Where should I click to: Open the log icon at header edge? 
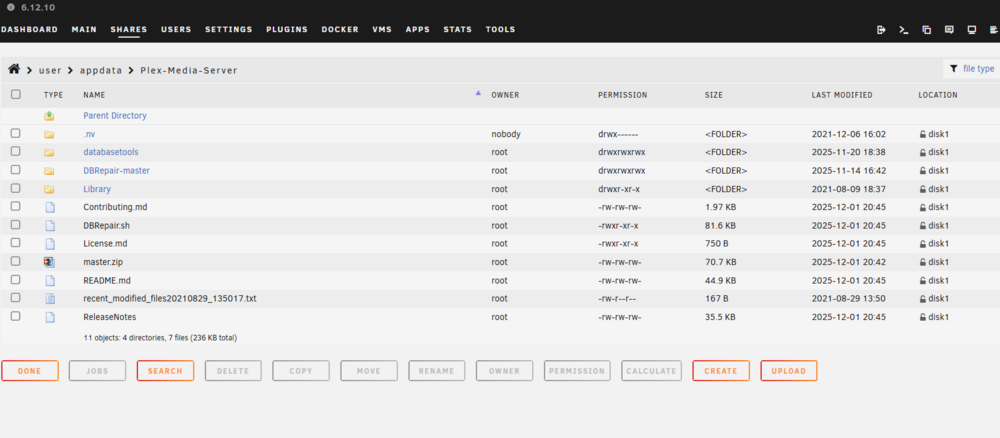994,29
